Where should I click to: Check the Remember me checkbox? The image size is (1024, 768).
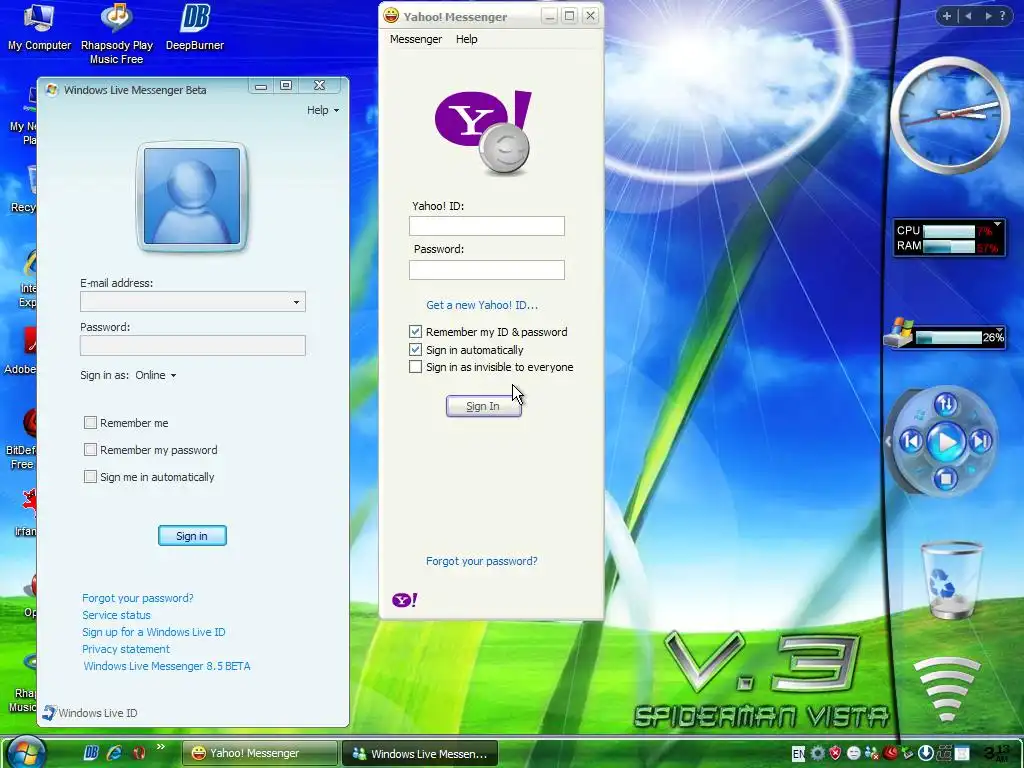[x=90, y=423]
